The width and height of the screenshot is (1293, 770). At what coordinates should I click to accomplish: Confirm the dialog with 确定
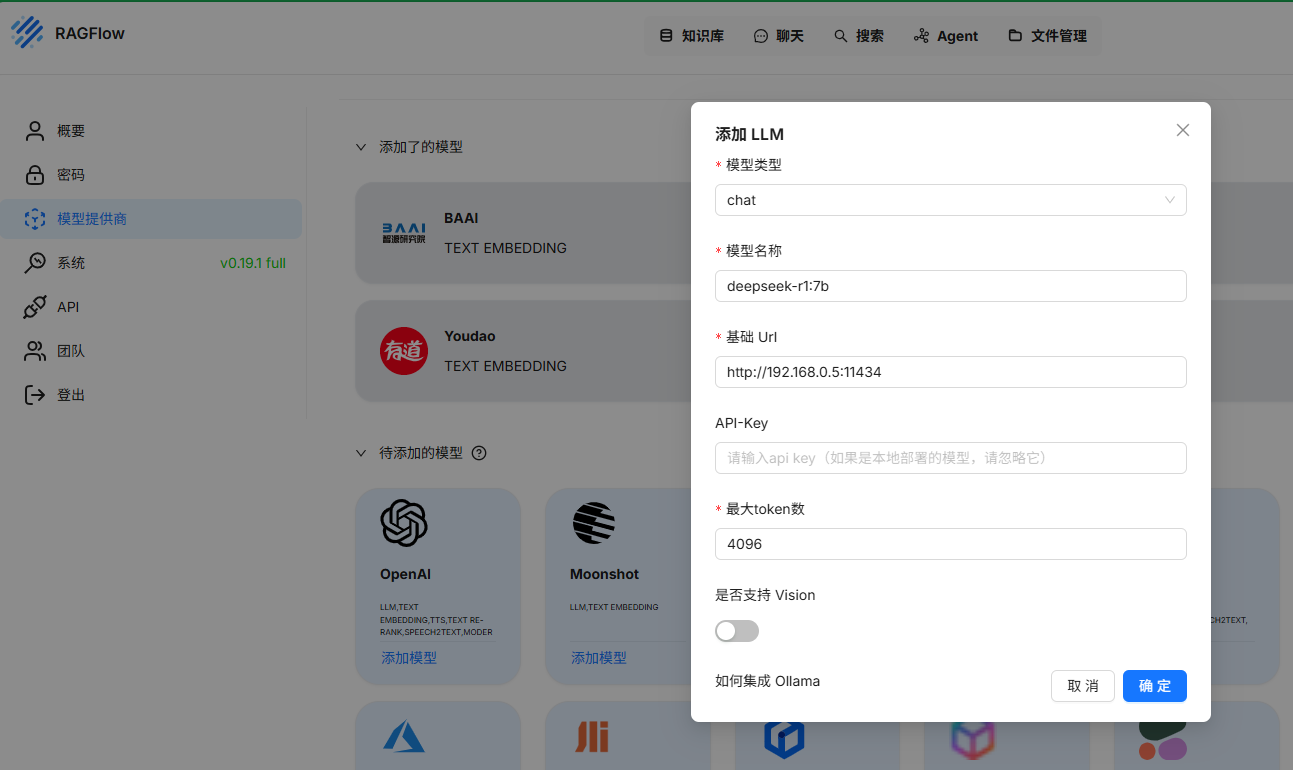(1154, 686)
